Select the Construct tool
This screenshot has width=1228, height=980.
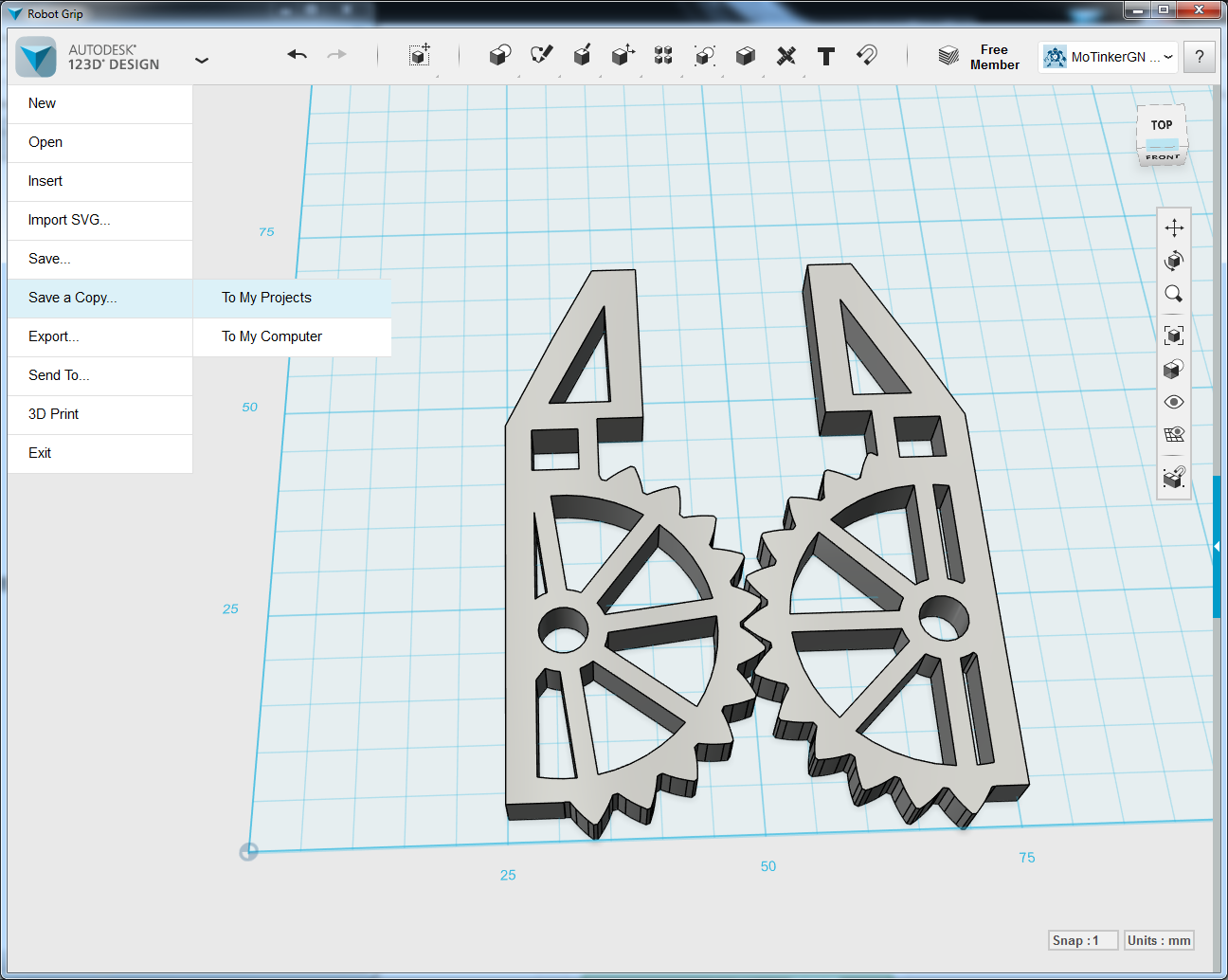pyautogui.click(x=582, y=56)
